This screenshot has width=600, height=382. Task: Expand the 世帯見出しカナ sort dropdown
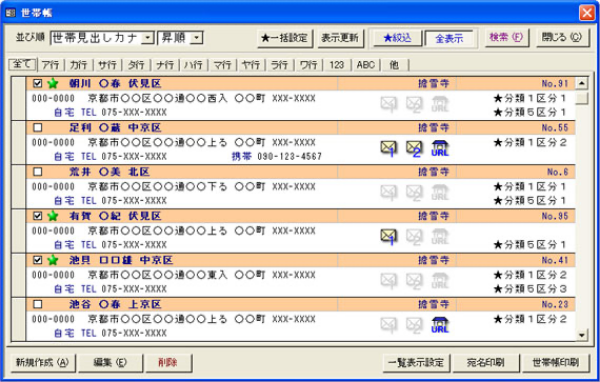[x=147, y=38]
